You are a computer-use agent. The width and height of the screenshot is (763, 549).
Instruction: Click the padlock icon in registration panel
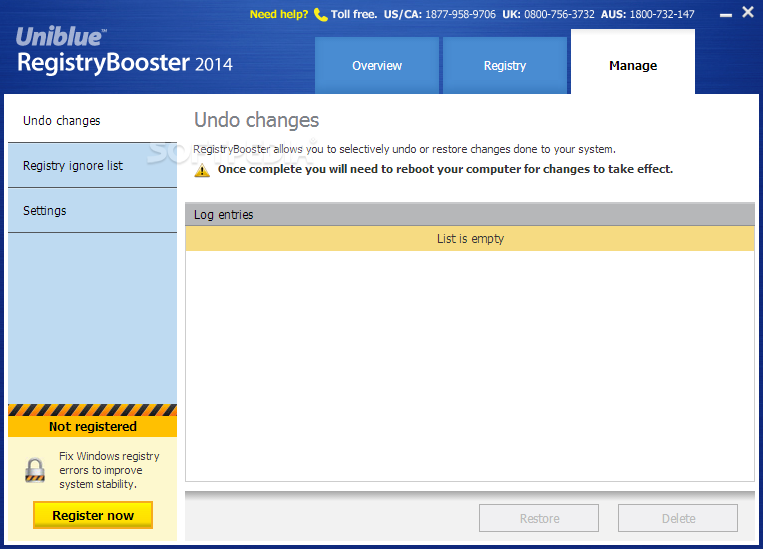point(35,470)
